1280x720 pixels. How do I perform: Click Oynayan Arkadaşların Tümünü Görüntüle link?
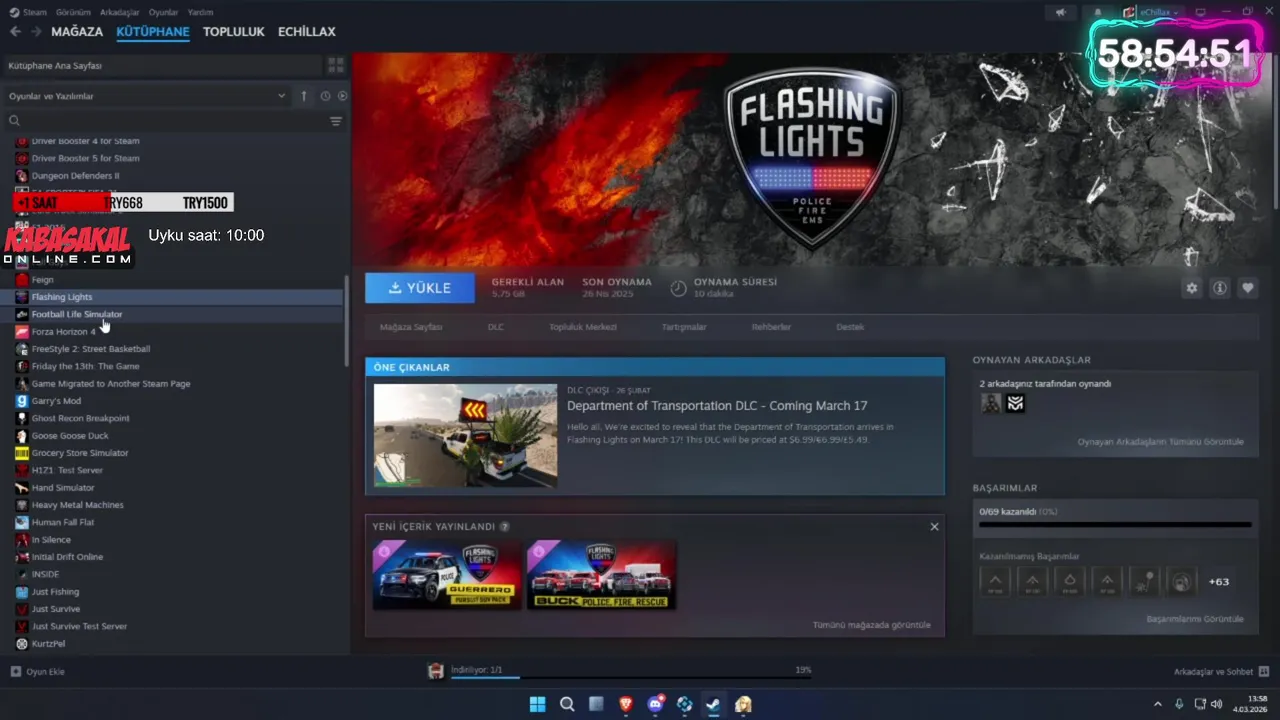[x=1161, y=442]
